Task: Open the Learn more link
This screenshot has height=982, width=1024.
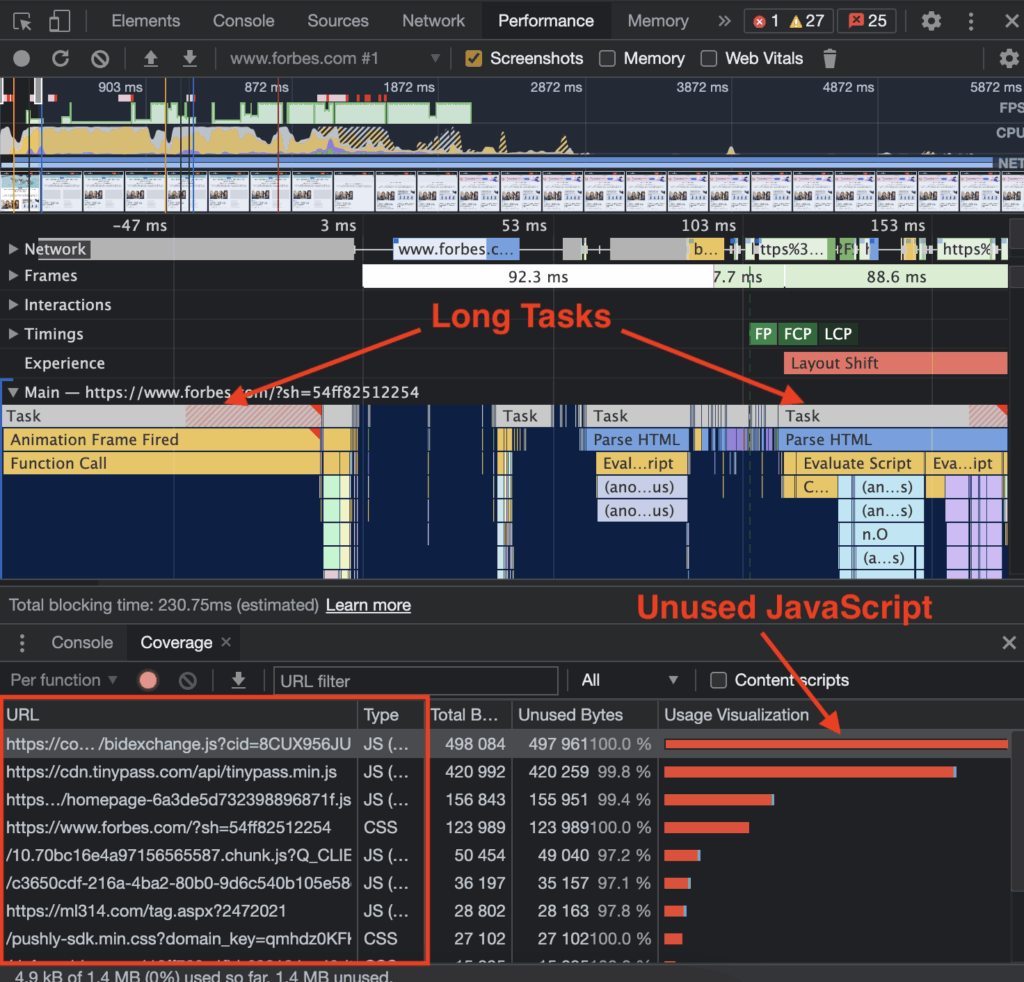Action: 368,605
